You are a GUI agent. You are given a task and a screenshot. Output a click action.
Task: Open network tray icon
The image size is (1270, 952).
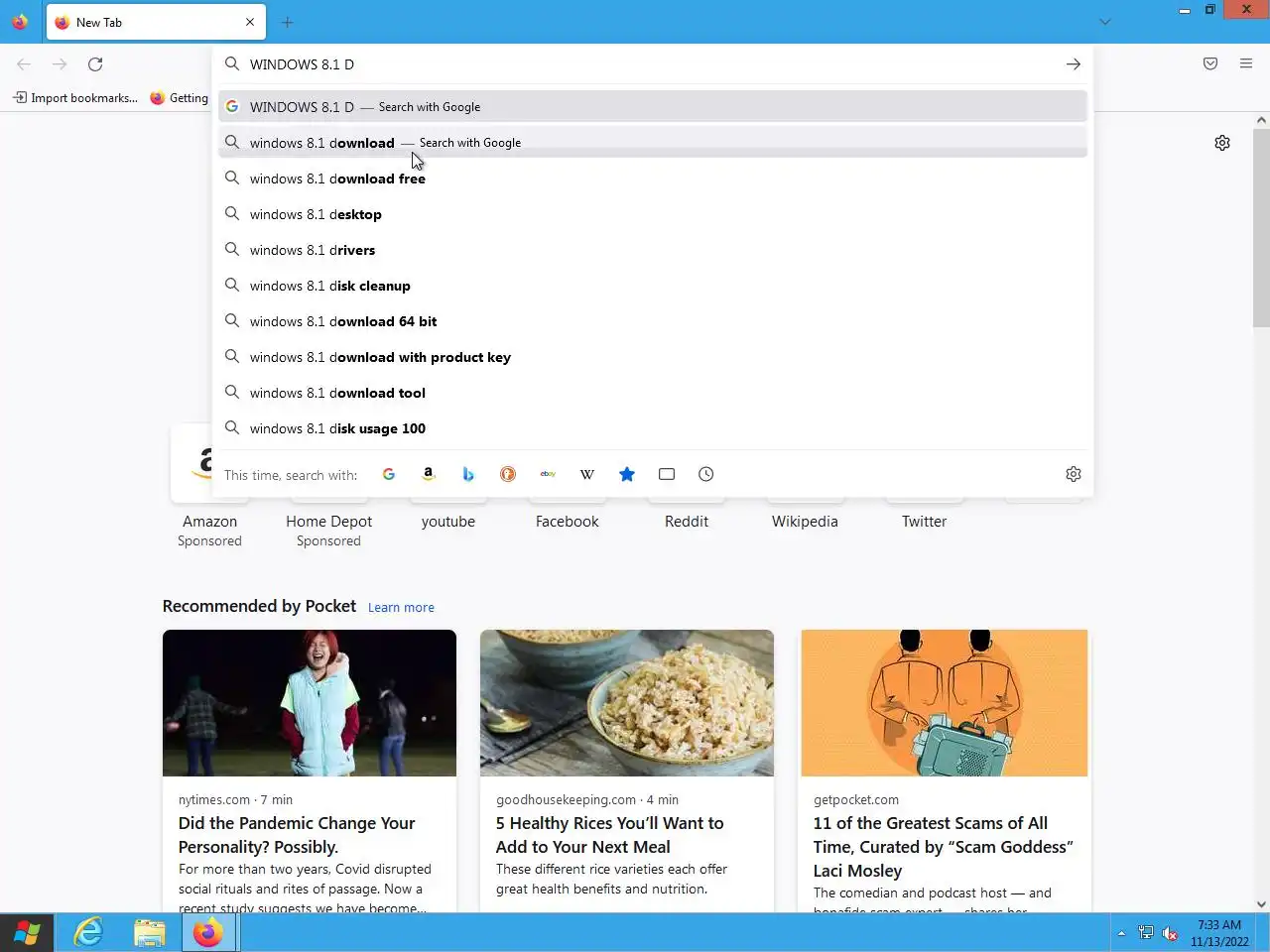1146,933
